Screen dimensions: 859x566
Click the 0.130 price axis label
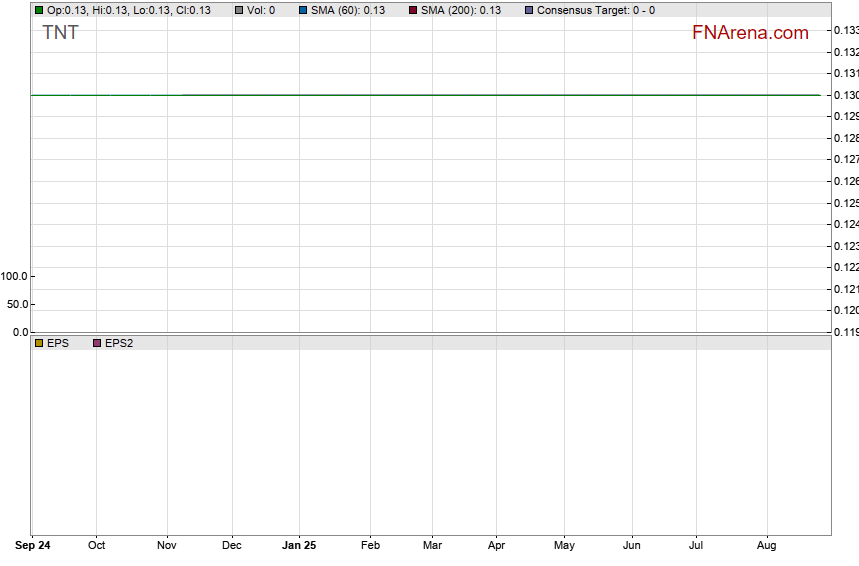845,95
